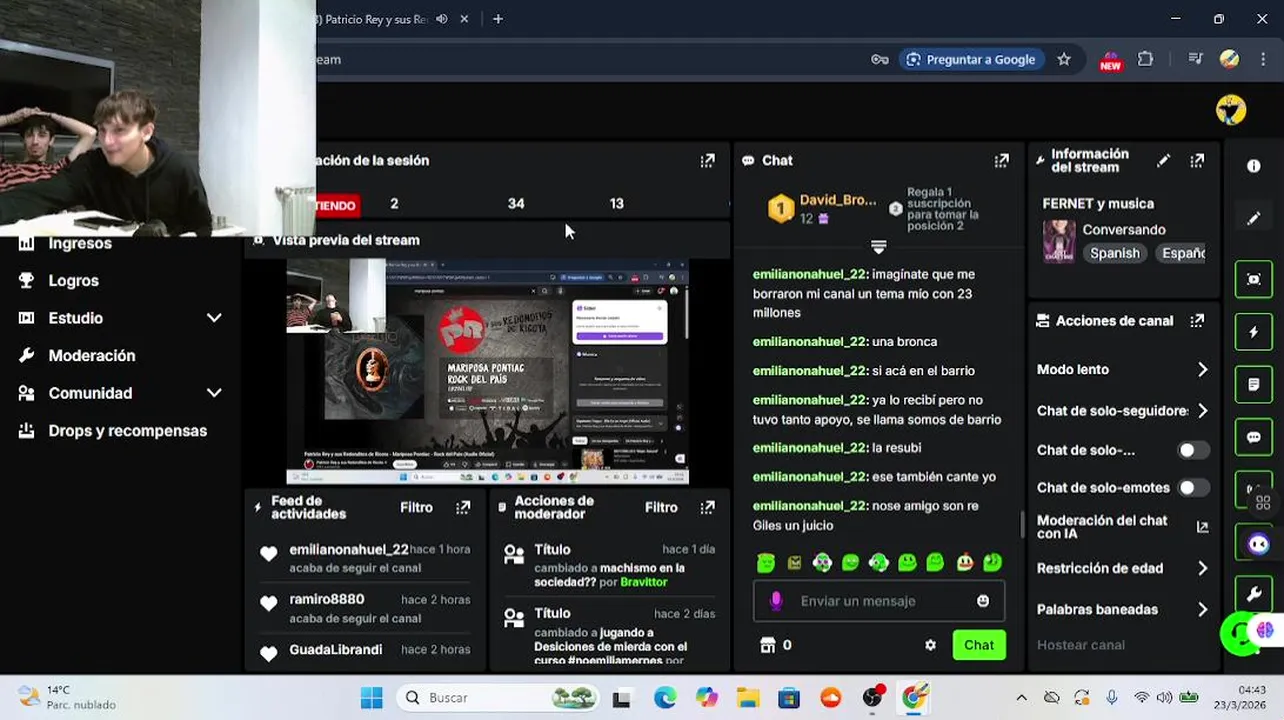Open SoundCloud from the taskbar
Viewport: 1284px width, 720px height.
coord(830,698)
